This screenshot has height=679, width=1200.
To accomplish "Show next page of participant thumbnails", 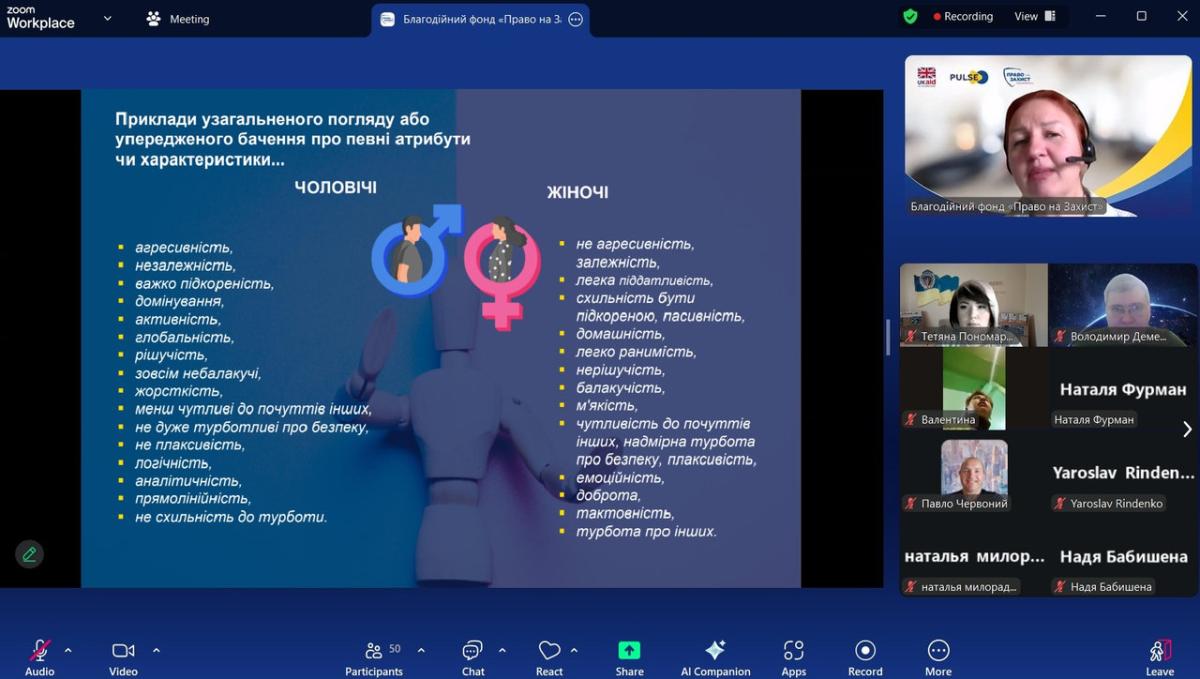I will tap(1187, 429).
